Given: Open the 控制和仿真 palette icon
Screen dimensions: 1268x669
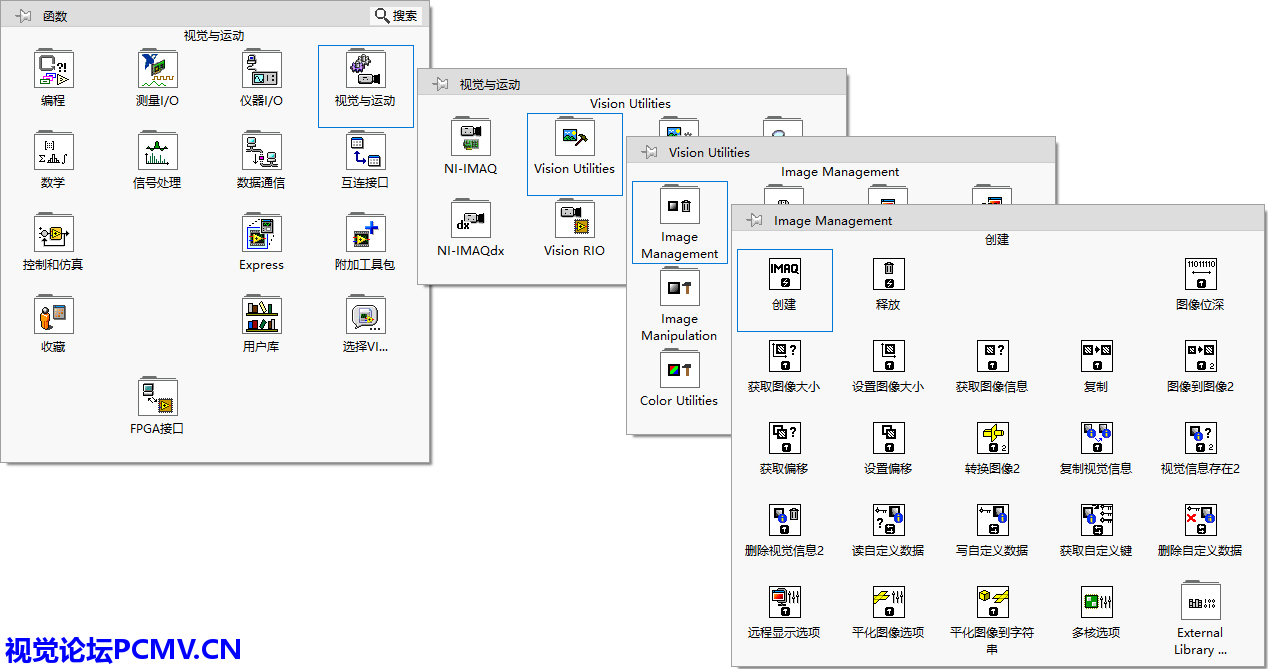Looking at the screenshot, I should 53,233.
